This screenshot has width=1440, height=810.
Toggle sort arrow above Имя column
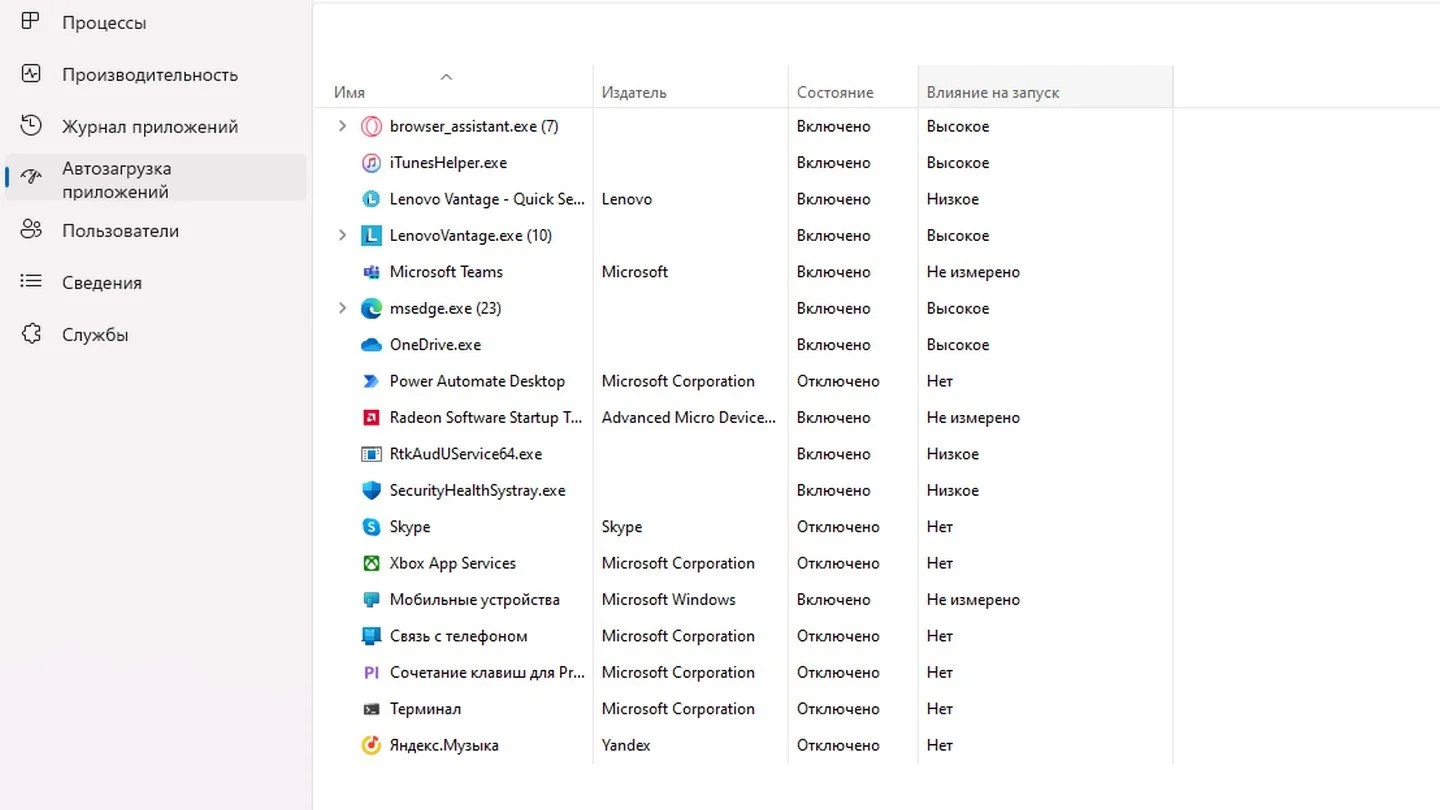click(446, 76)
